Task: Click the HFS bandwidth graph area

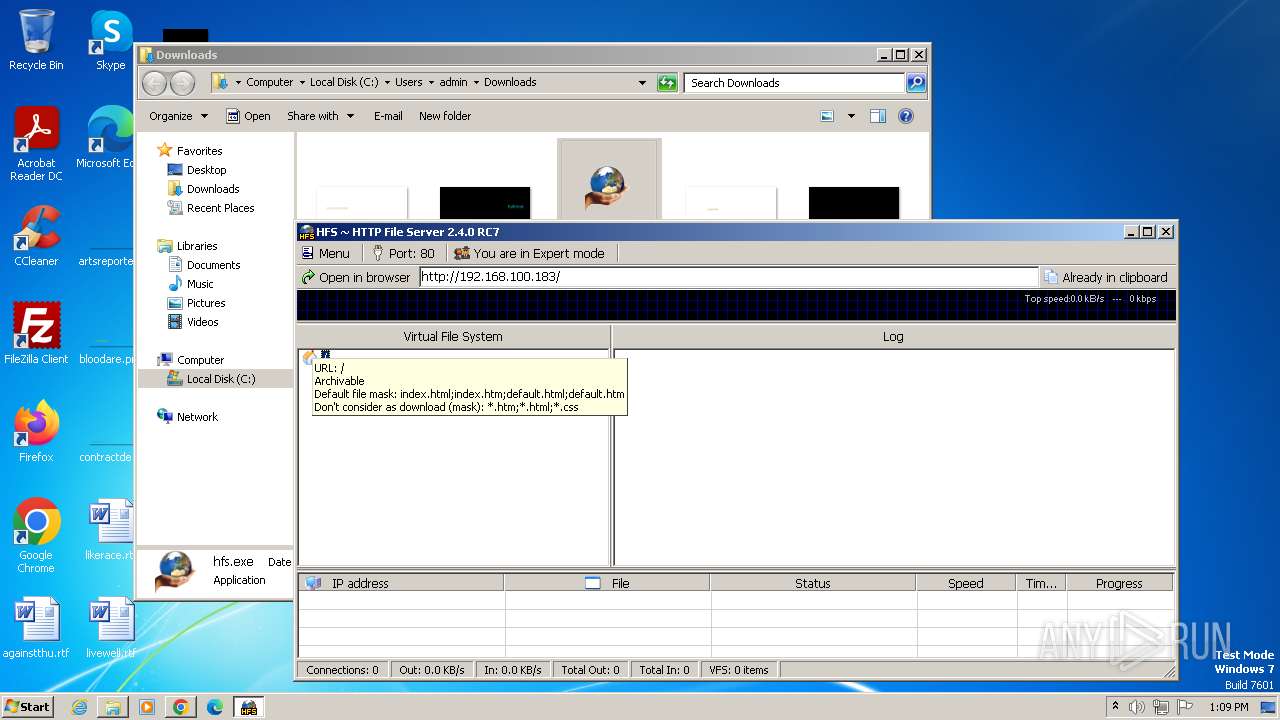Action: click(x=736, y=305)
